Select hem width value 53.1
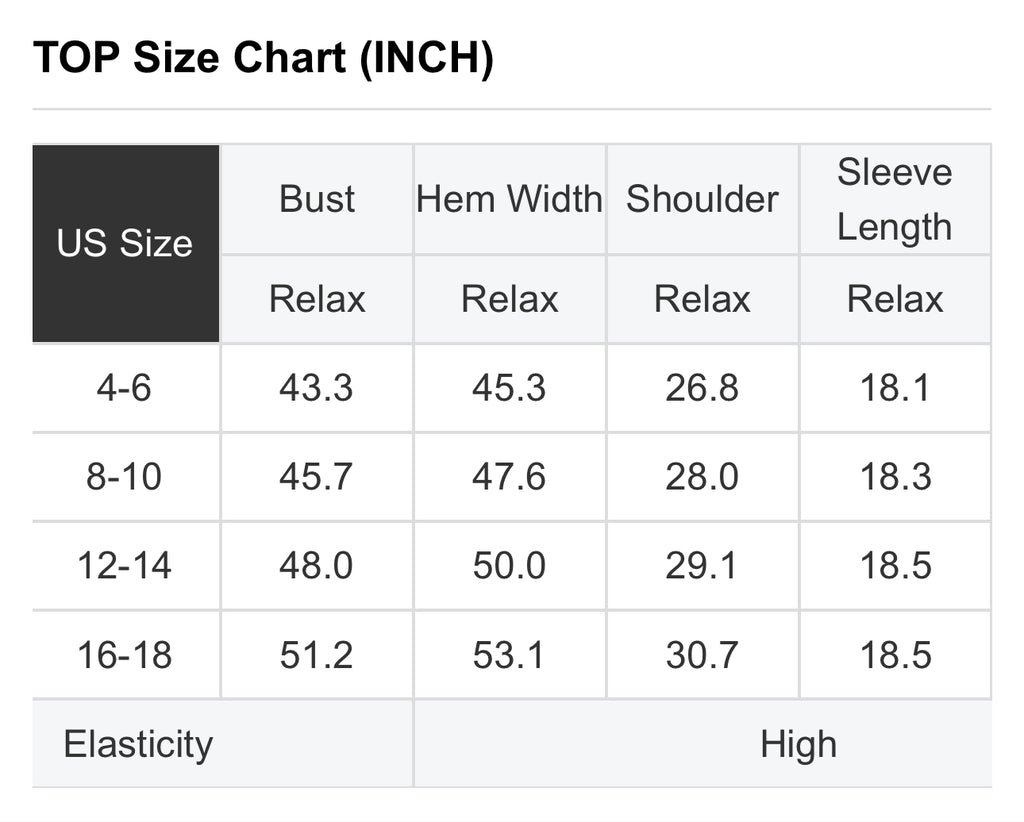Screen dimensions: 1024x822 click(509, 655)
